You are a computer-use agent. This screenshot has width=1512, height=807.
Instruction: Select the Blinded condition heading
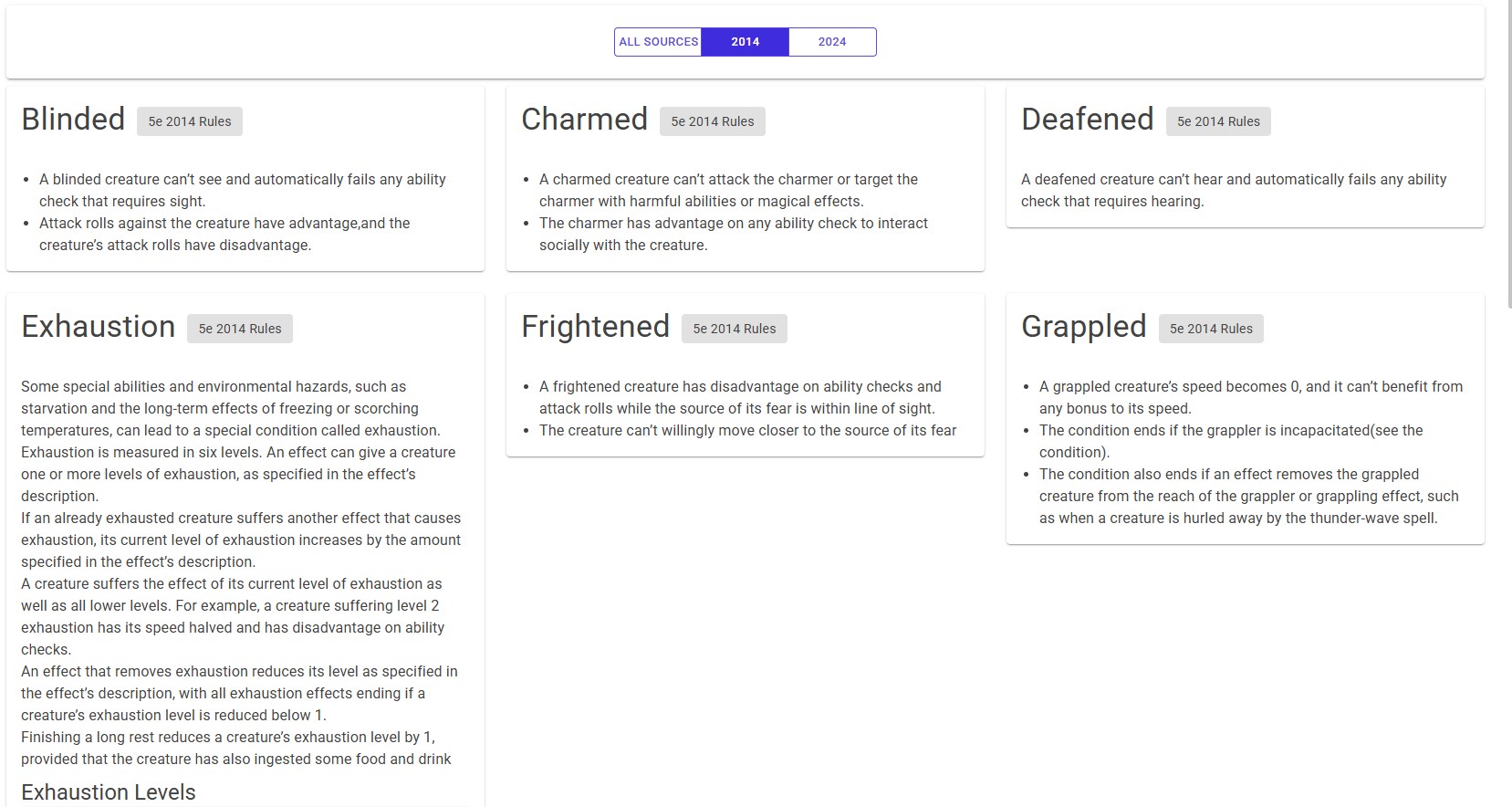coord(72,119)
